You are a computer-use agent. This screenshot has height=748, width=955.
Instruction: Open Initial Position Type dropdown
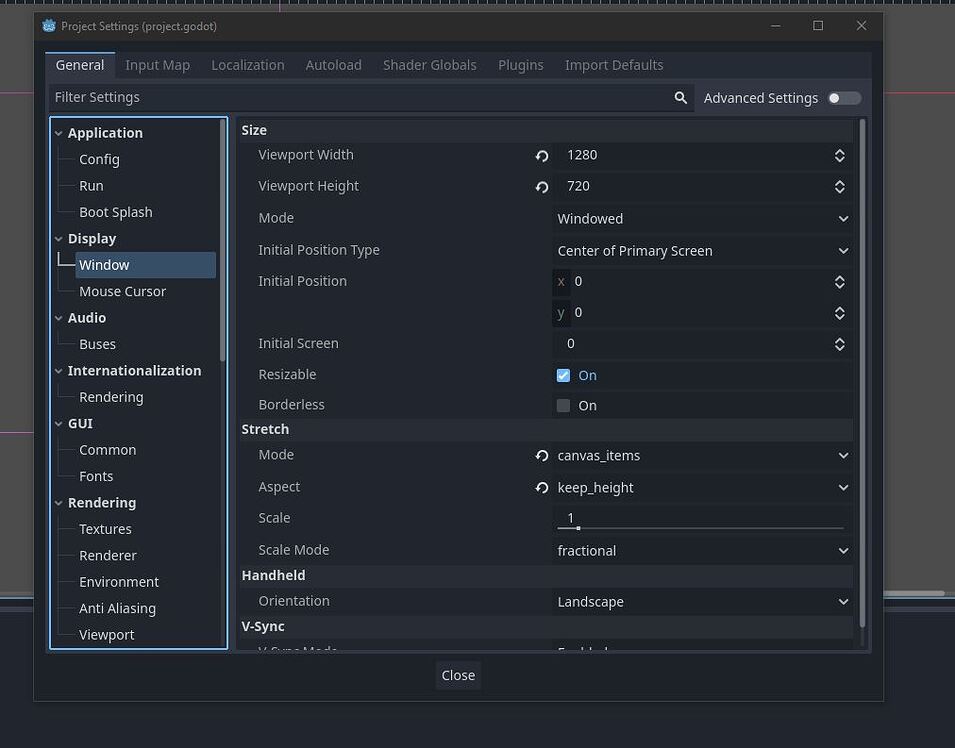pyautogui.click(x=702, y=251)
